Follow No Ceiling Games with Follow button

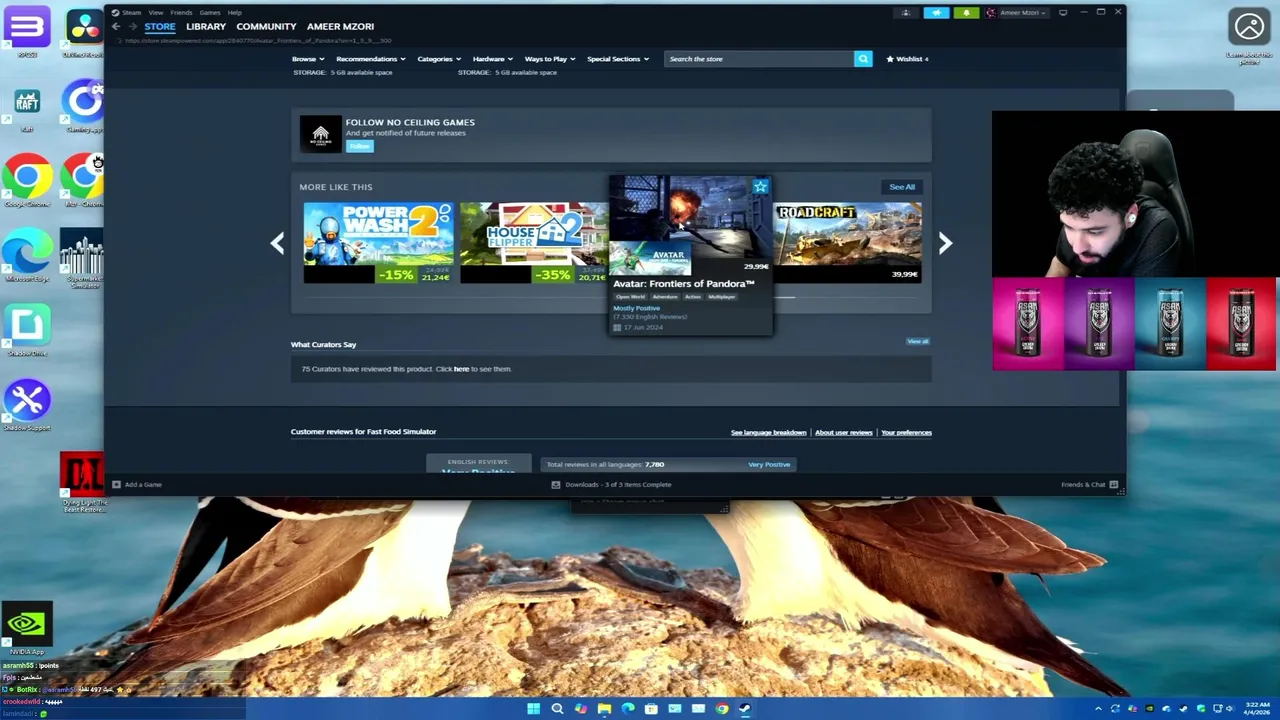pos(360,146)
